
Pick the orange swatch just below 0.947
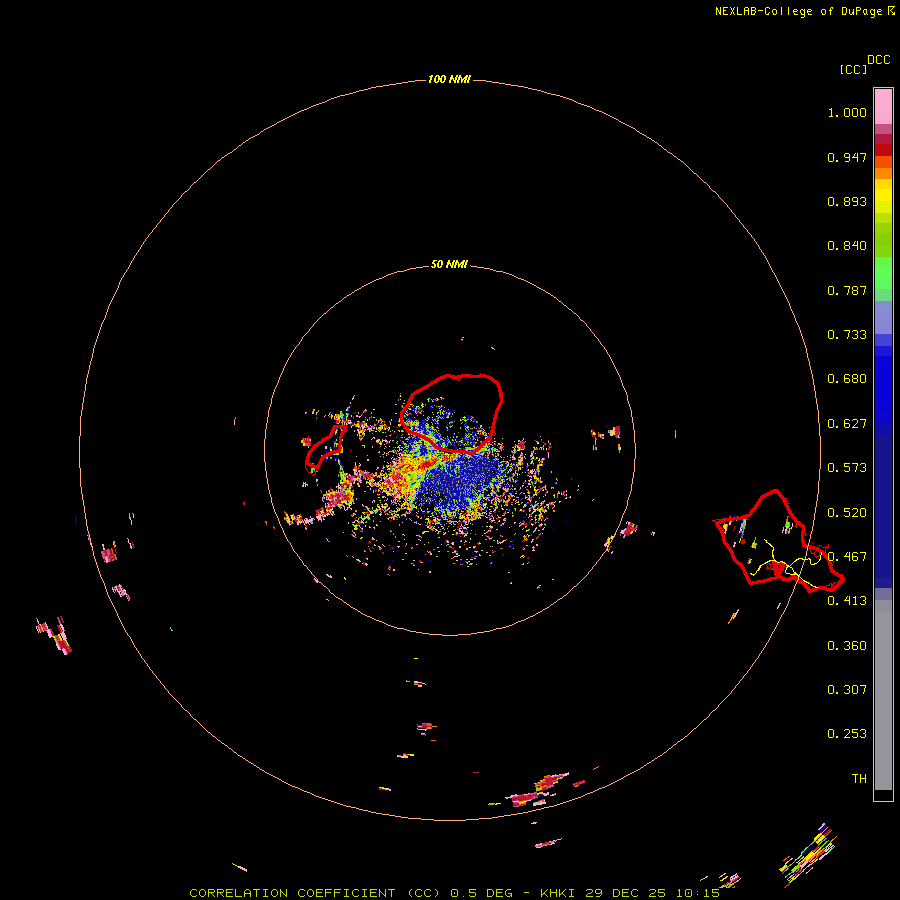[x=883, y=173]
